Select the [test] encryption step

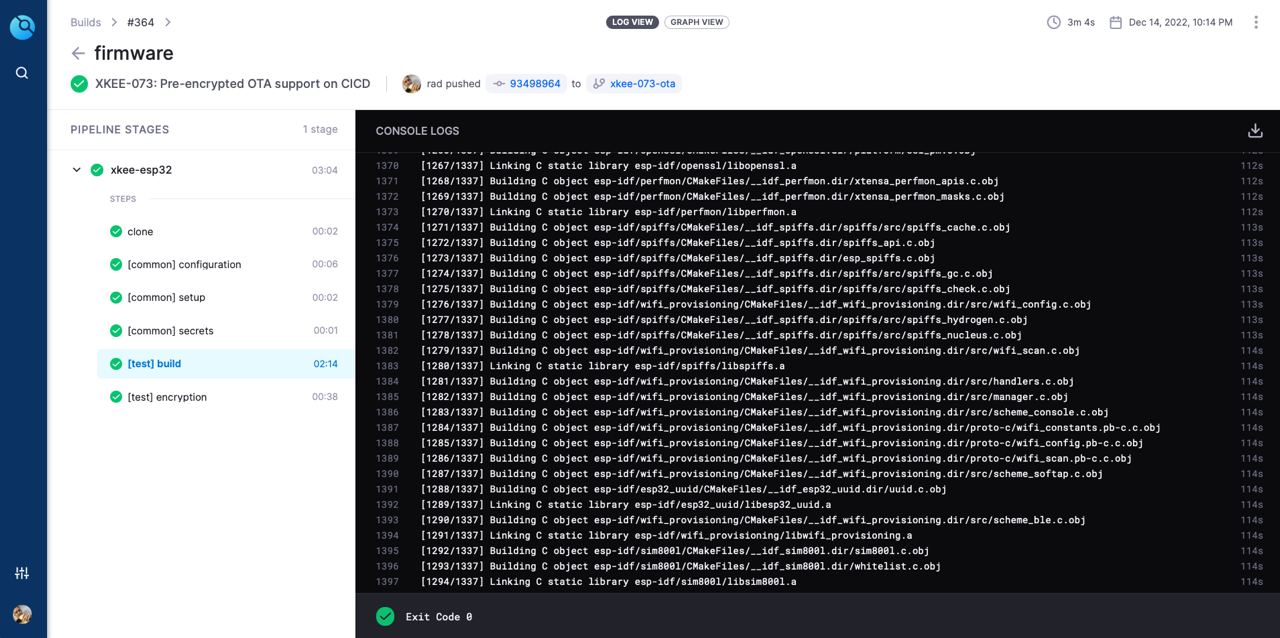click(x=225, y=397)
